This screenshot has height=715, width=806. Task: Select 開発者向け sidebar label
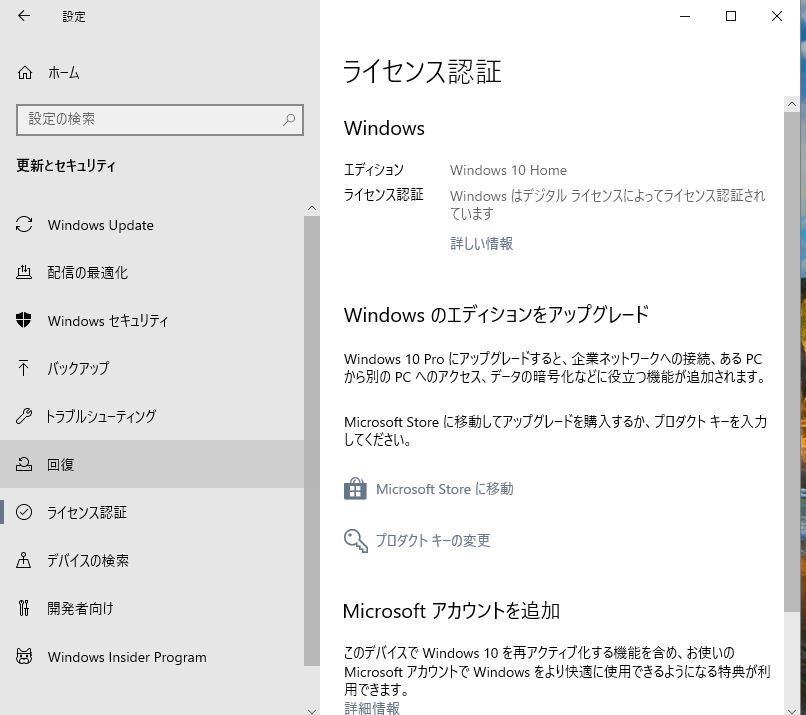(80, 609)
